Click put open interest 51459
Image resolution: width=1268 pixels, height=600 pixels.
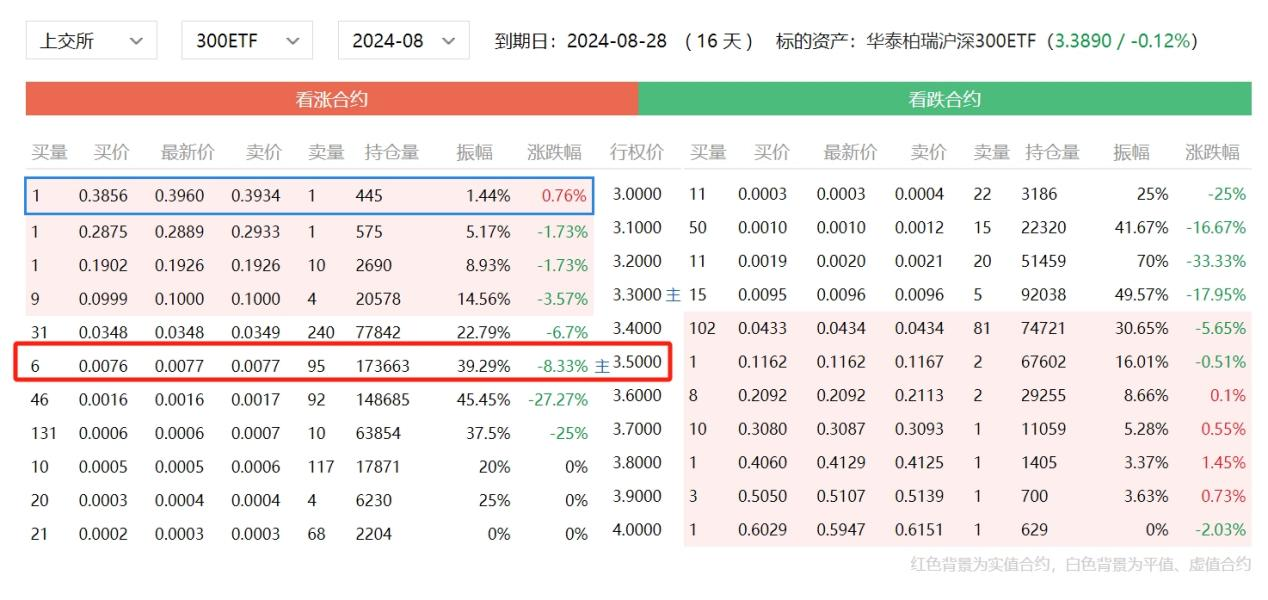(x=1044, y=261)
